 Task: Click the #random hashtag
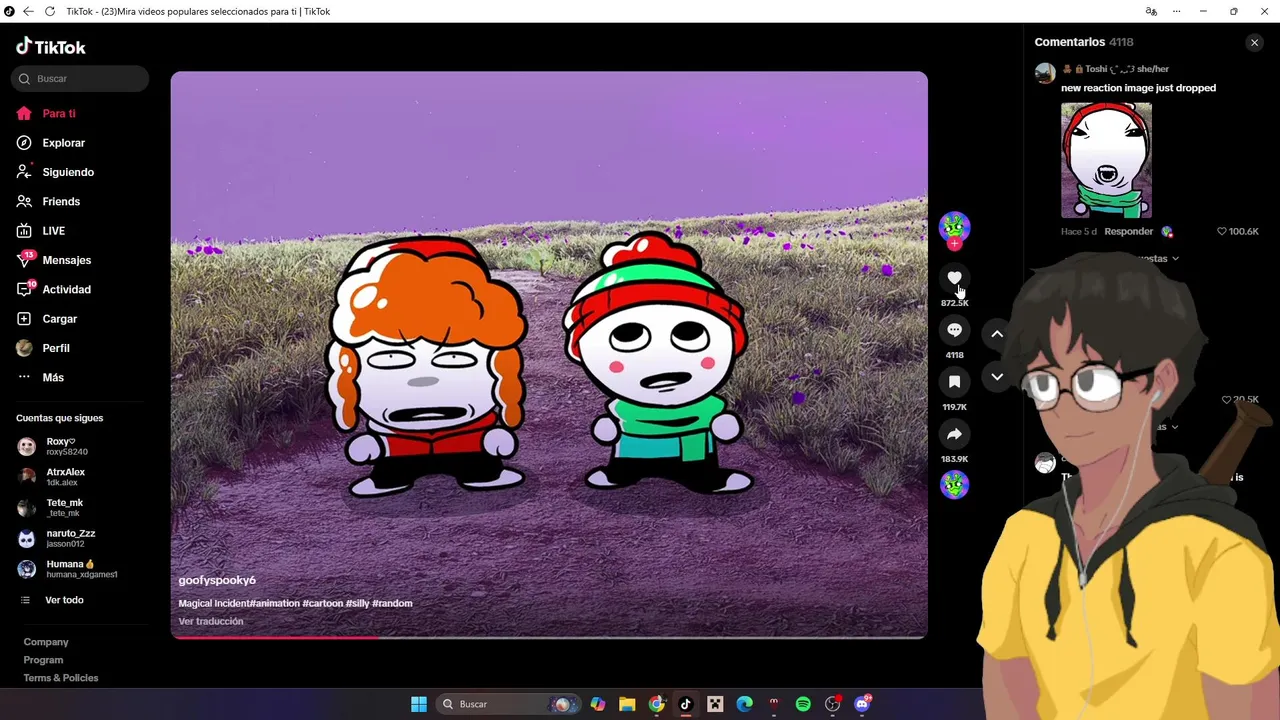pos(392,603)
